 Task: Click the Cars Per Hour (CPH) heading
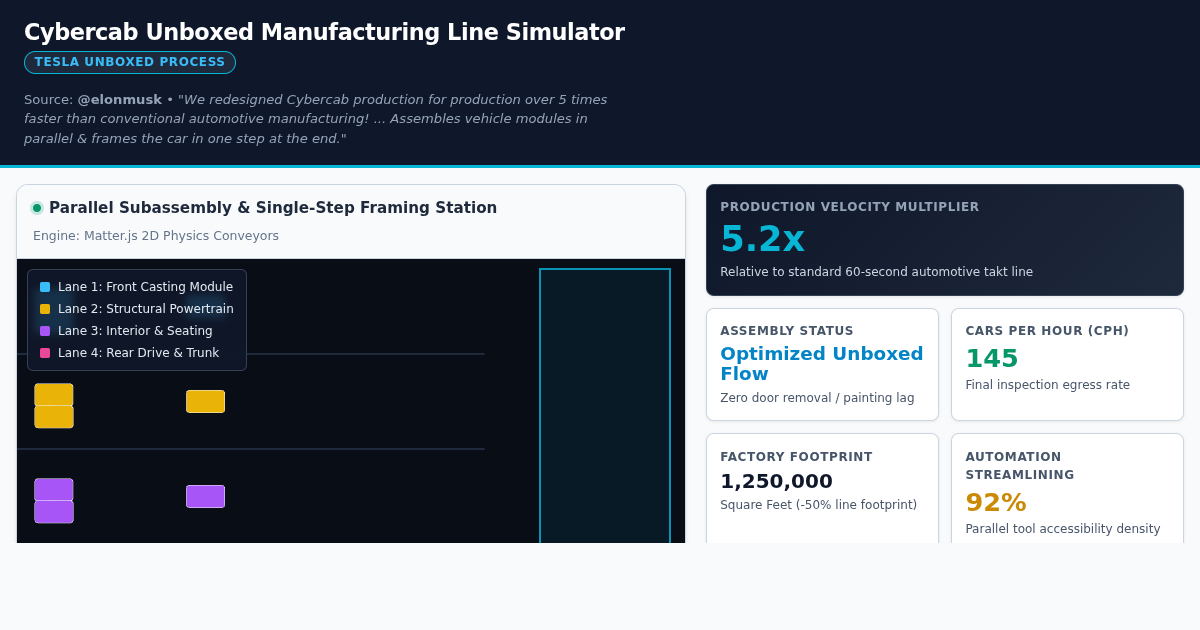[x=1046, y=331]
